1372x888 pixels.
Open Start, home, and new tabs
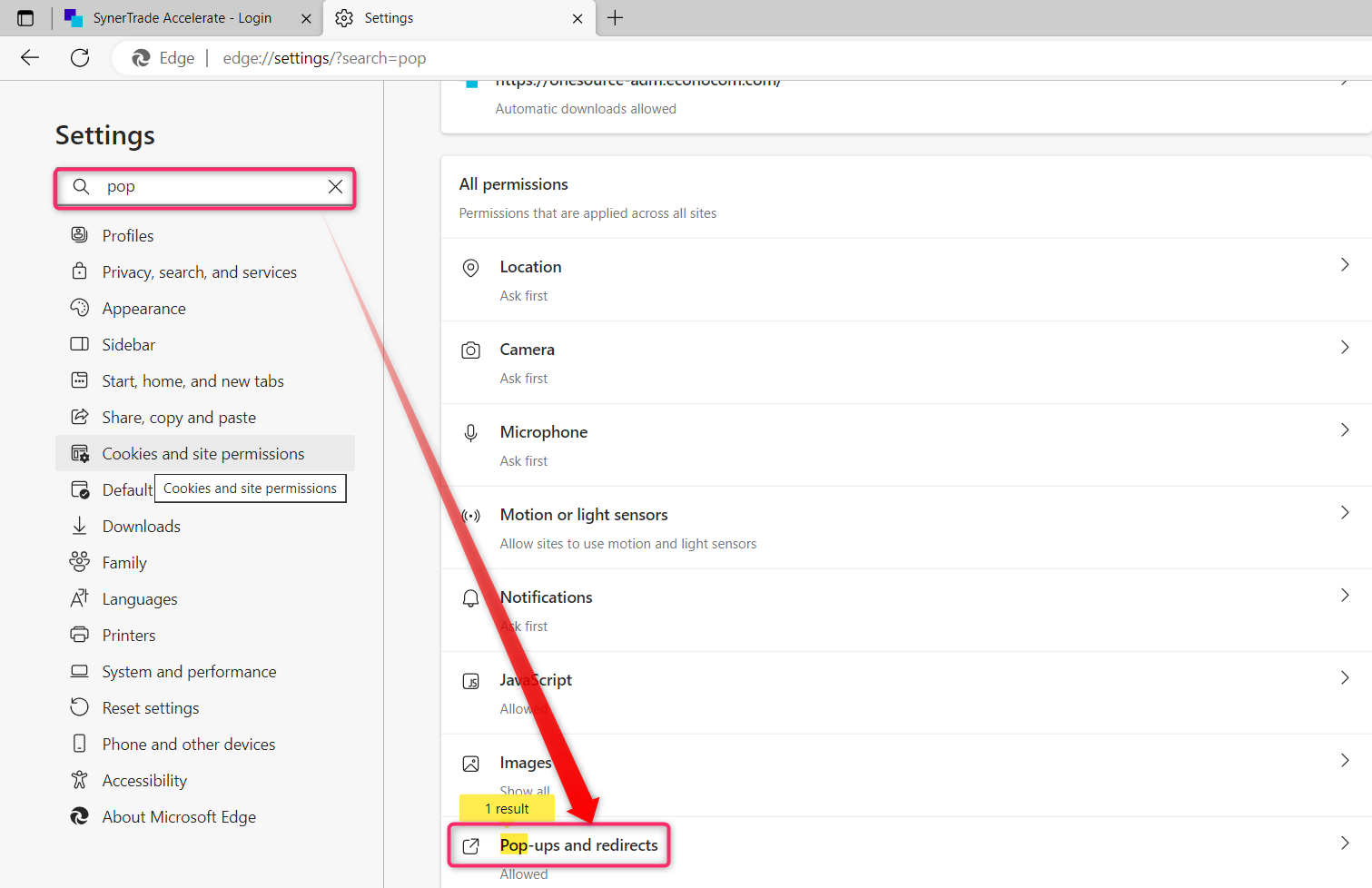click(x=205, y=381)
